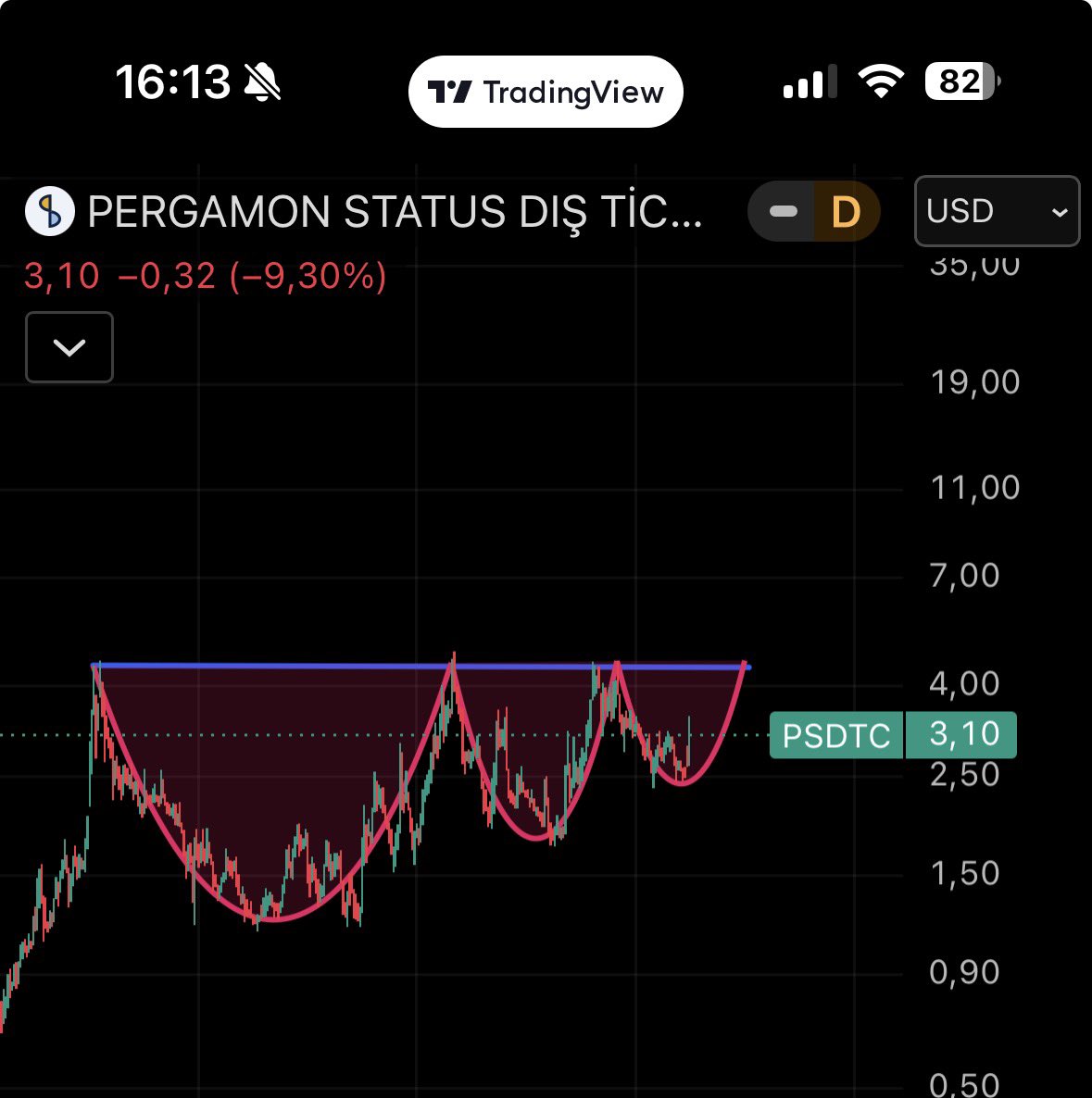Image resolution: width=1092 pixels, height=1098 pixels.
Task: Click the 0,90 price axis label
Action: [x=964, y=972]
